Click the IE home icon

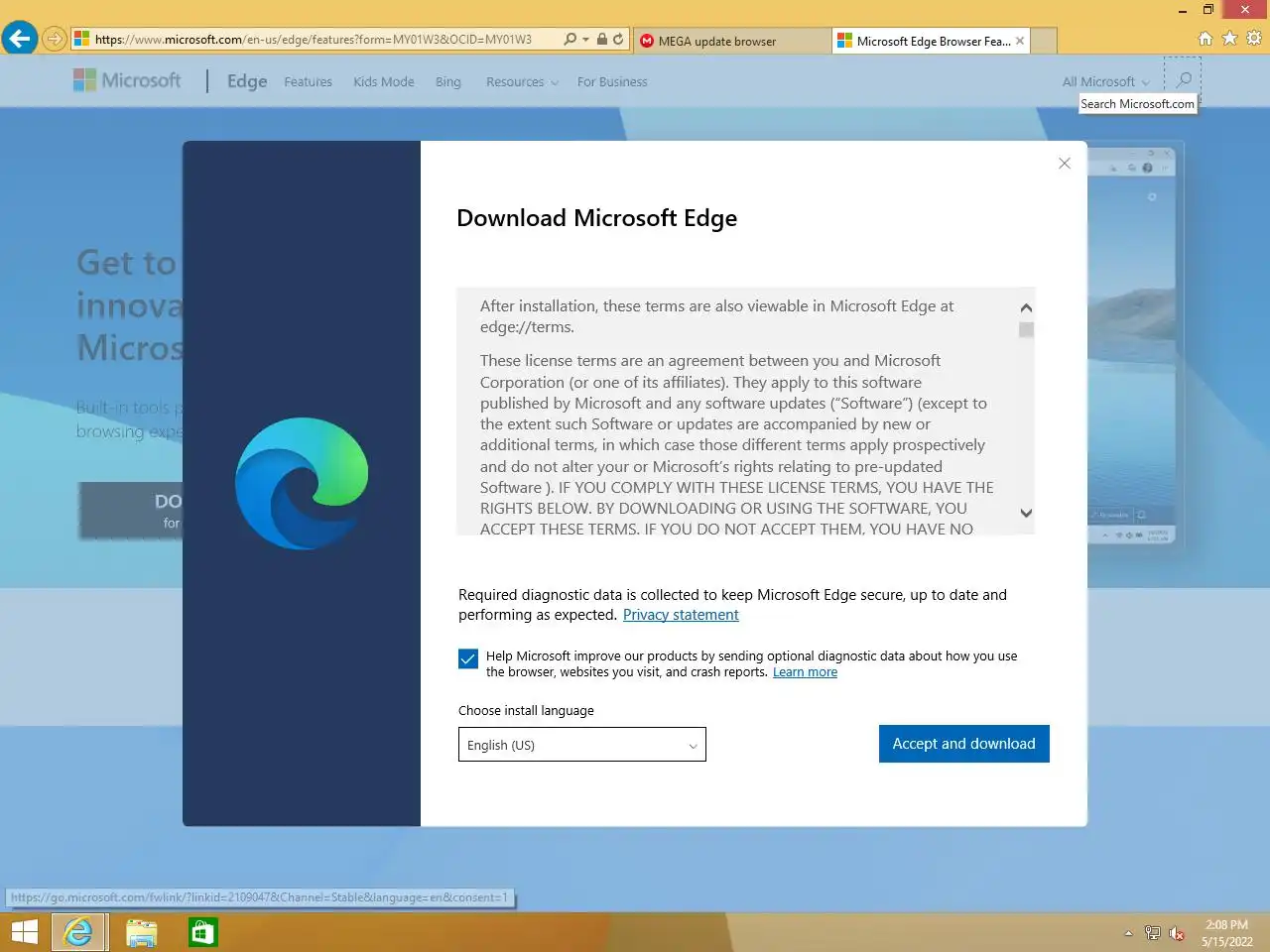pyautogui.click(x=1206, y=39)
